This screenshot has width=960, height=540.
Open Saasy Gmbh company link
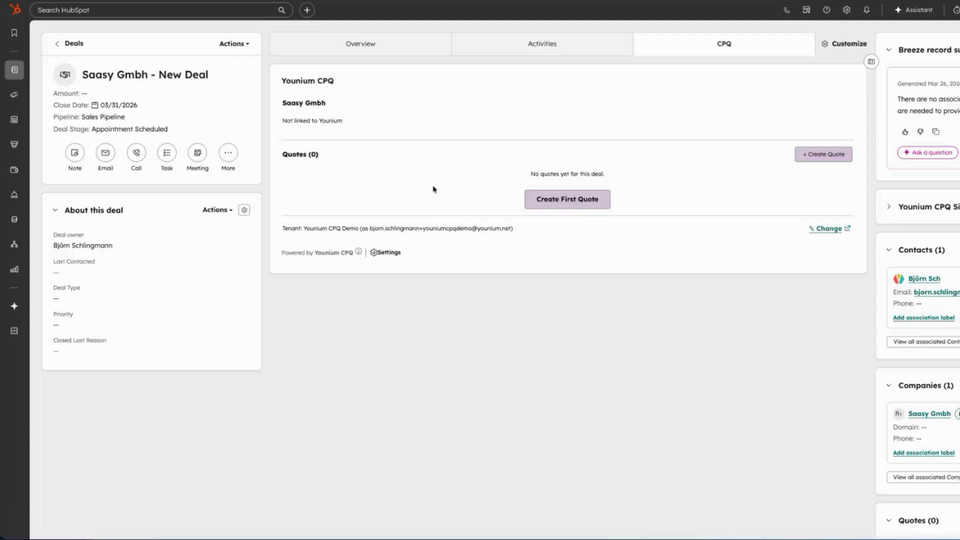929,413
